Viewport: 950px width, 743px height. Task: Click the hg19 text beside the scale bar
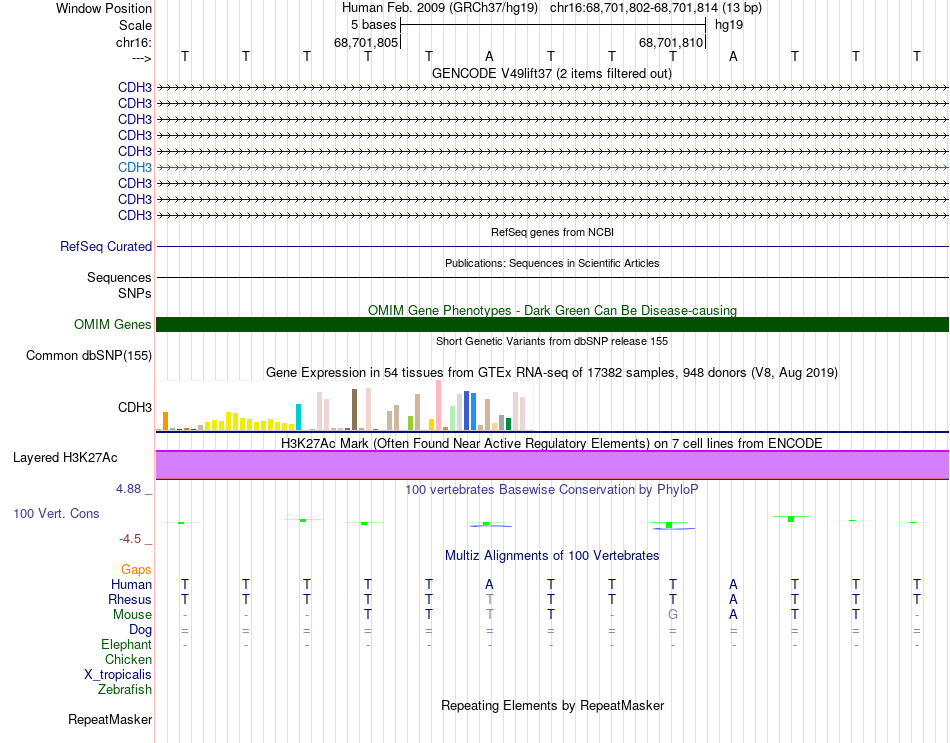(729, 25)
